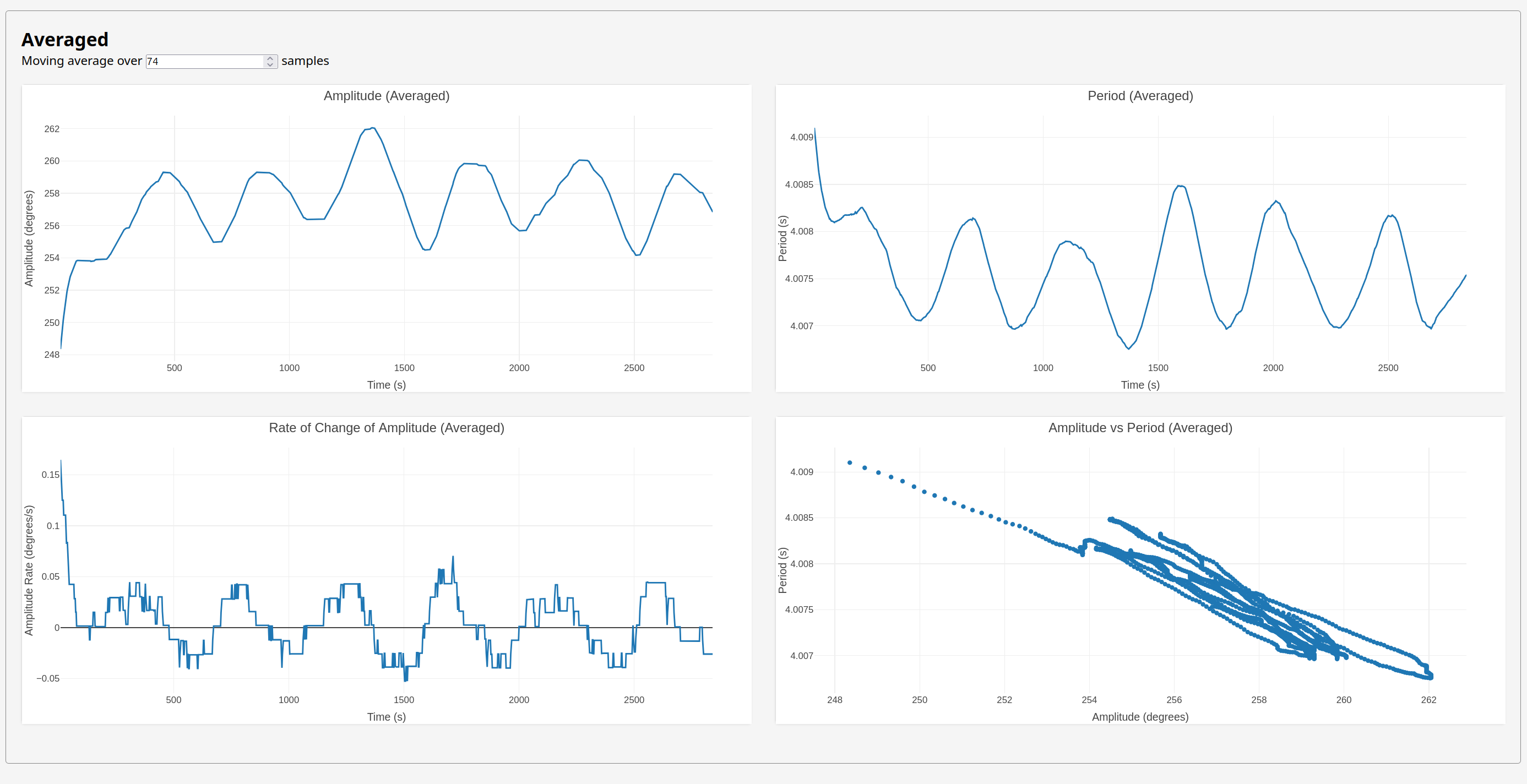Click "Time (s)" axis label under Period chart
This screenshot has height=784, width=1527.
coord(1140,385)
